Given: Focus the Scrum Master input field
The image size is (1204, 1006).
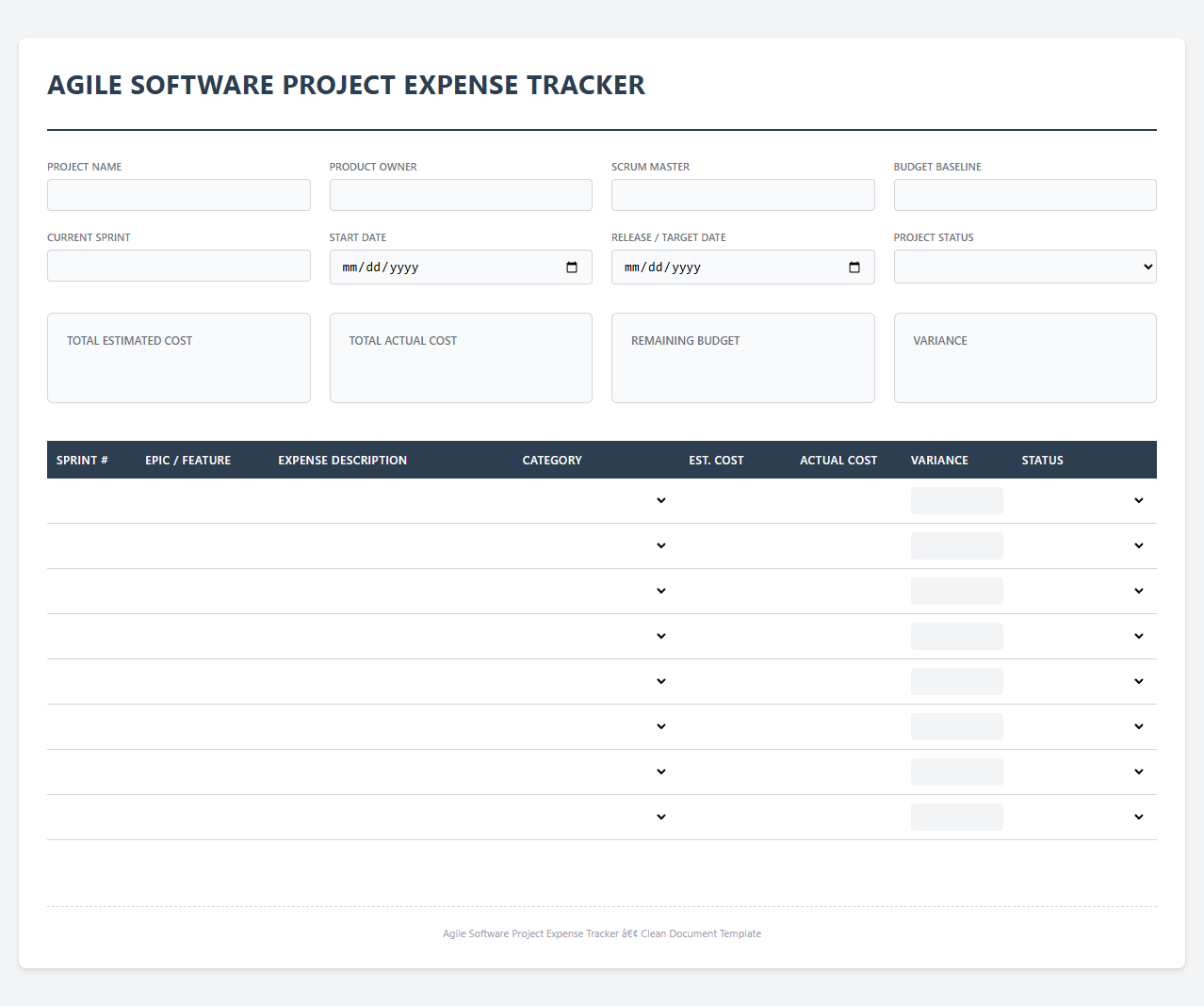Looking at the screenshot, I should [743, 195].
